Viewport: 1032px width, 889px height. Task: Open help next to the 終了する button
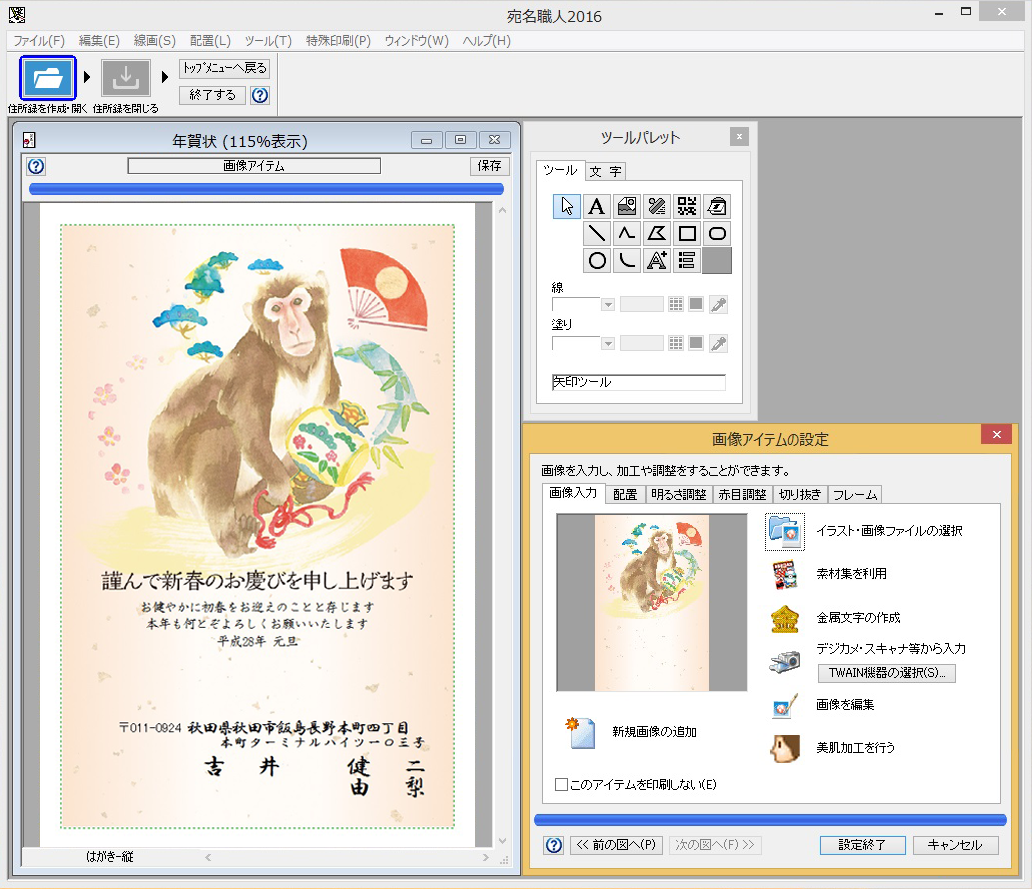260,95
